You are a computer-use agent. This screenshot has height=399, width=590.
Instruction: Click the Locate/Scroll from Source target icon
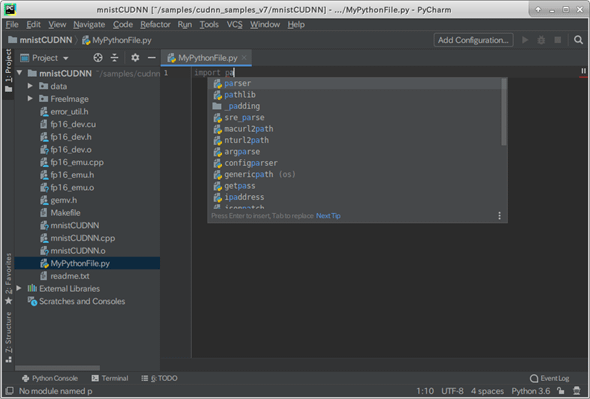[98, 58]
